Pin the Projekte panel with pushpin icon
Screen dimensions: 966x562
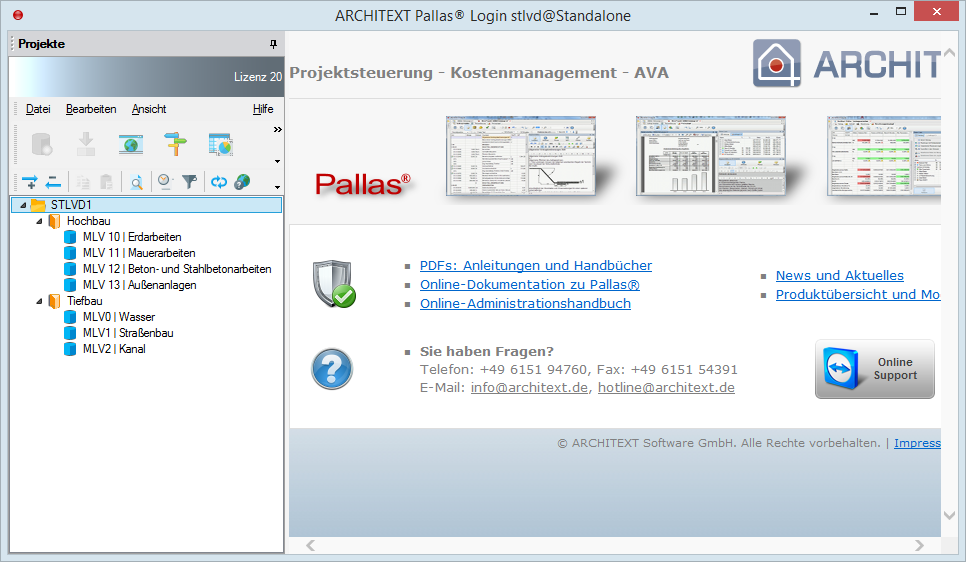coord(274,44)
